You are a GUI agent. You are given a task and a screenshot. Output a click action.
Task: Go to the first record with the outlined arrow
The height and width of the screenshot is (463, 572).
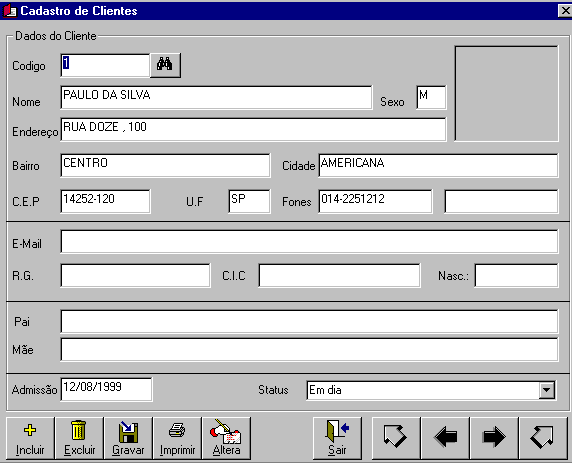point(396,438)
